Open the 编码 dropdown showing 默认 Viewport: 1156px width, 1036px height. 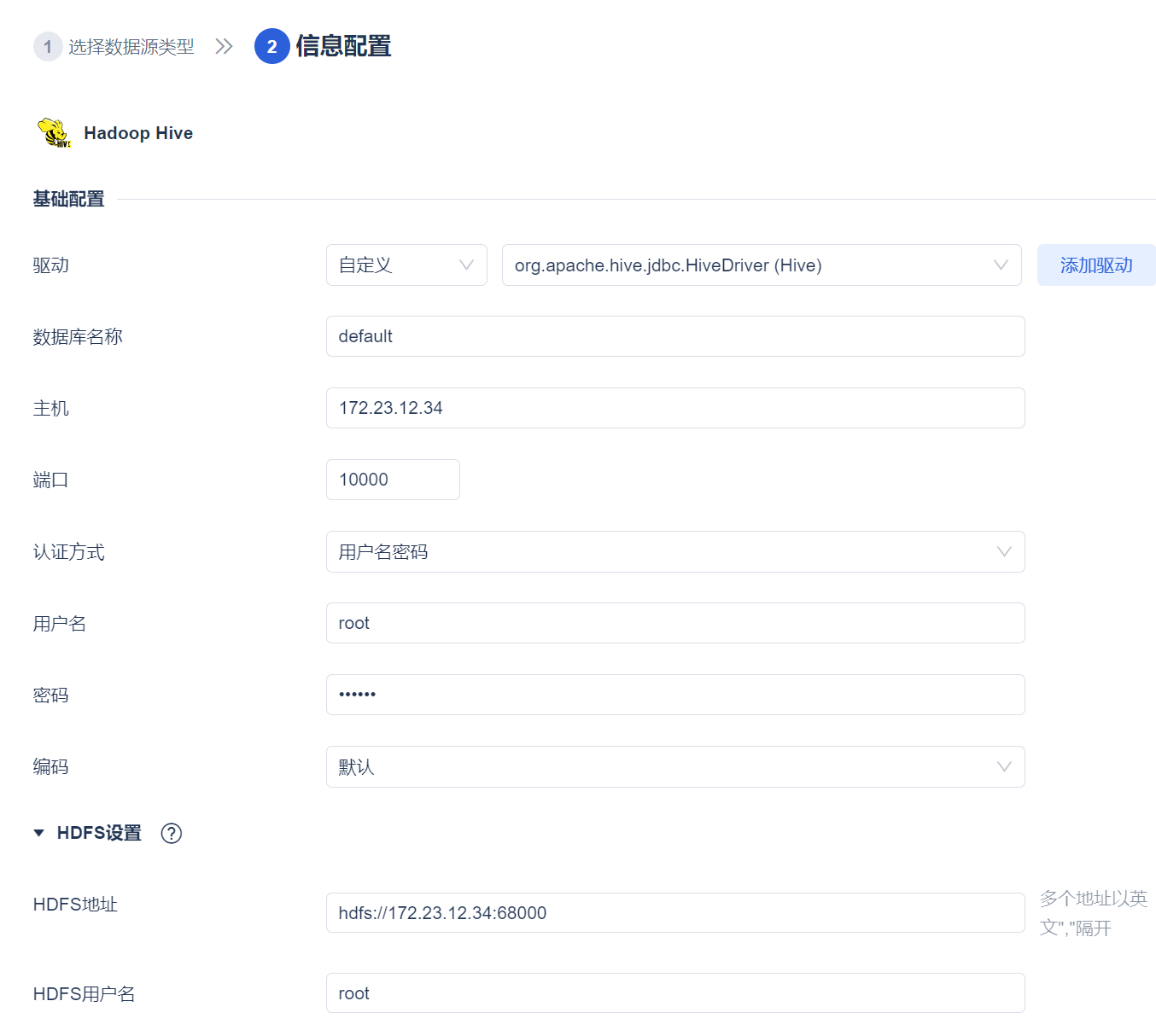pos(675,767)
